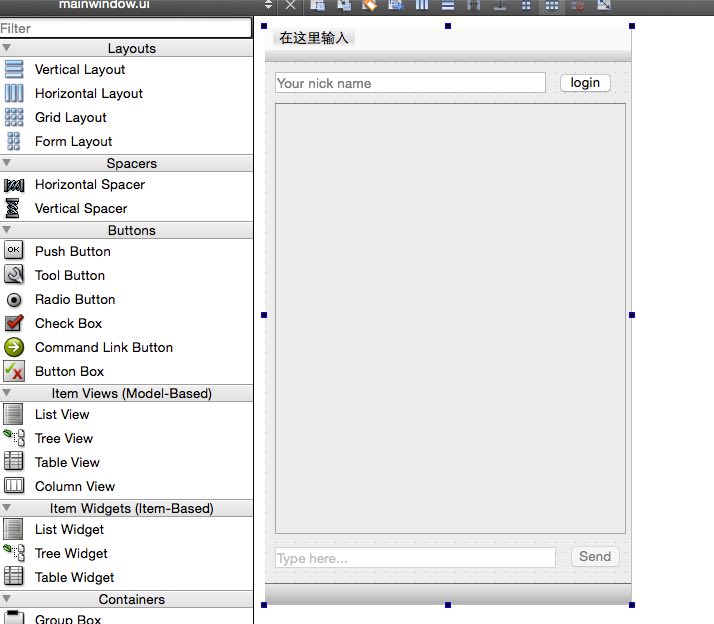Click the 在这里输入 menu placeholder
This screenshot has height=624, width=714.
click(x=314, y=37)
